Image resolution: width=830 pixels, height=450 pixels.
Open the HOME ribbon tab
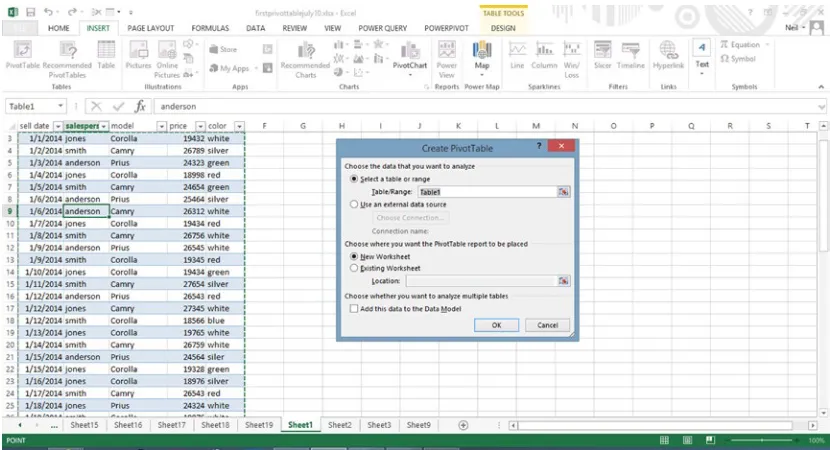(58, 28)
